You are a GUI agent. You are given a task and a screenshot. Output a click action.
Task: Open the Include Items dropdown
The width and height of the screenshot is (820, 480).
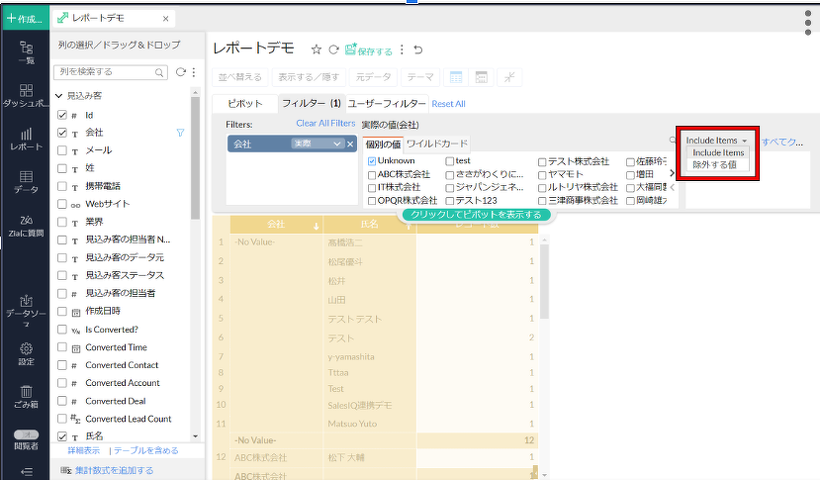pos(717,140)
